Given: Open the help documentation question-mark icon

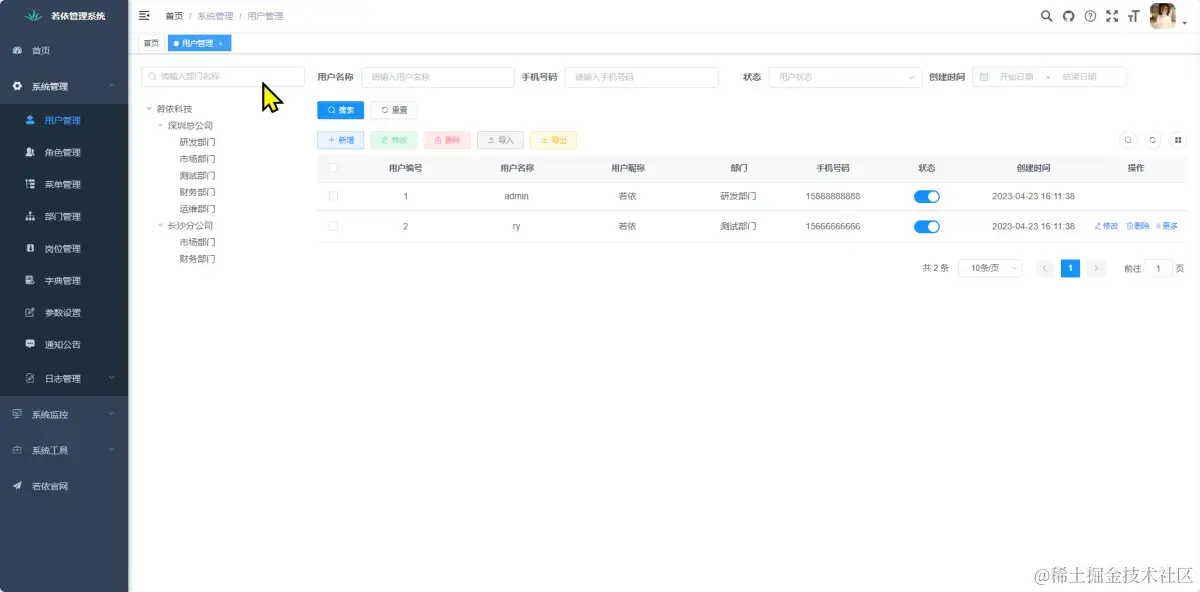Looking at the screenshot, I should (1090, 16).
